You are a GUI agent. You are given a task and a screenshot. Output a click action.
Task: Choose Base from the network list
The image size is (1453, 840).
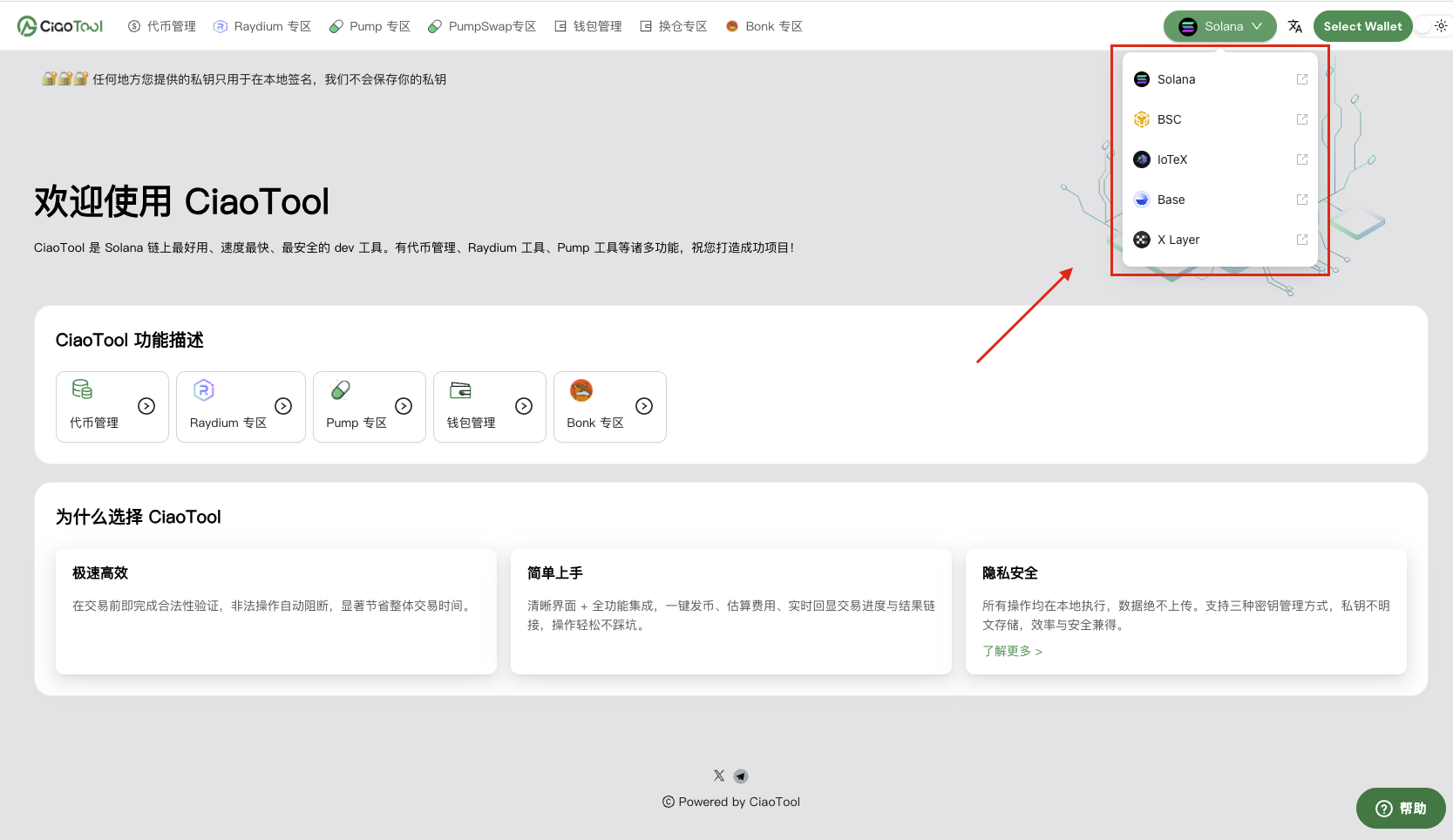pyautogui.click(x=1220, y=200)
